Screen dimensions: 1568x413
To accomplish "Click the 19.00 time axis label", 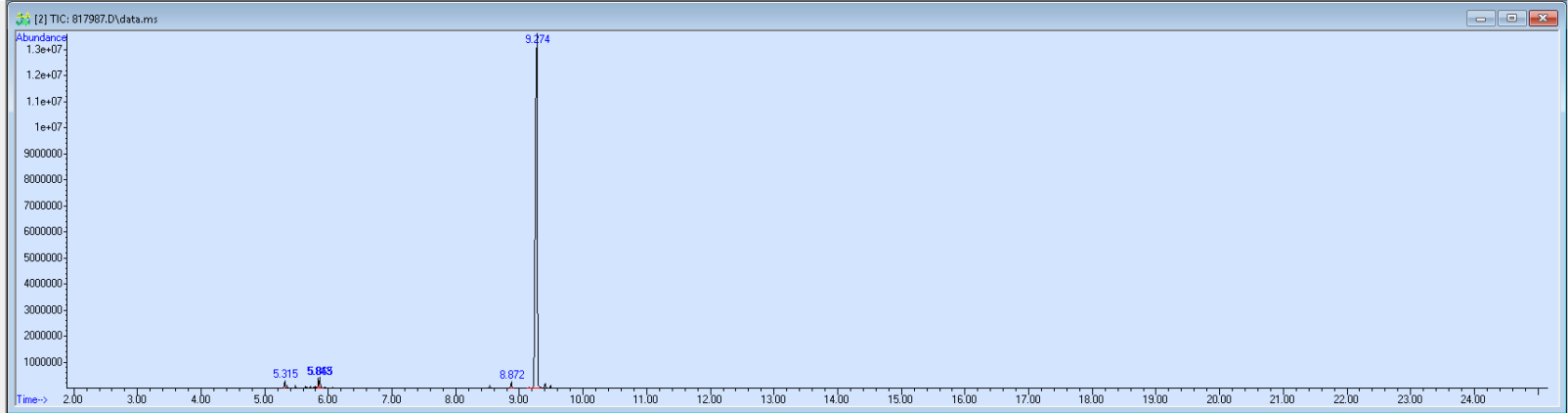I will tap(1155, 399).
